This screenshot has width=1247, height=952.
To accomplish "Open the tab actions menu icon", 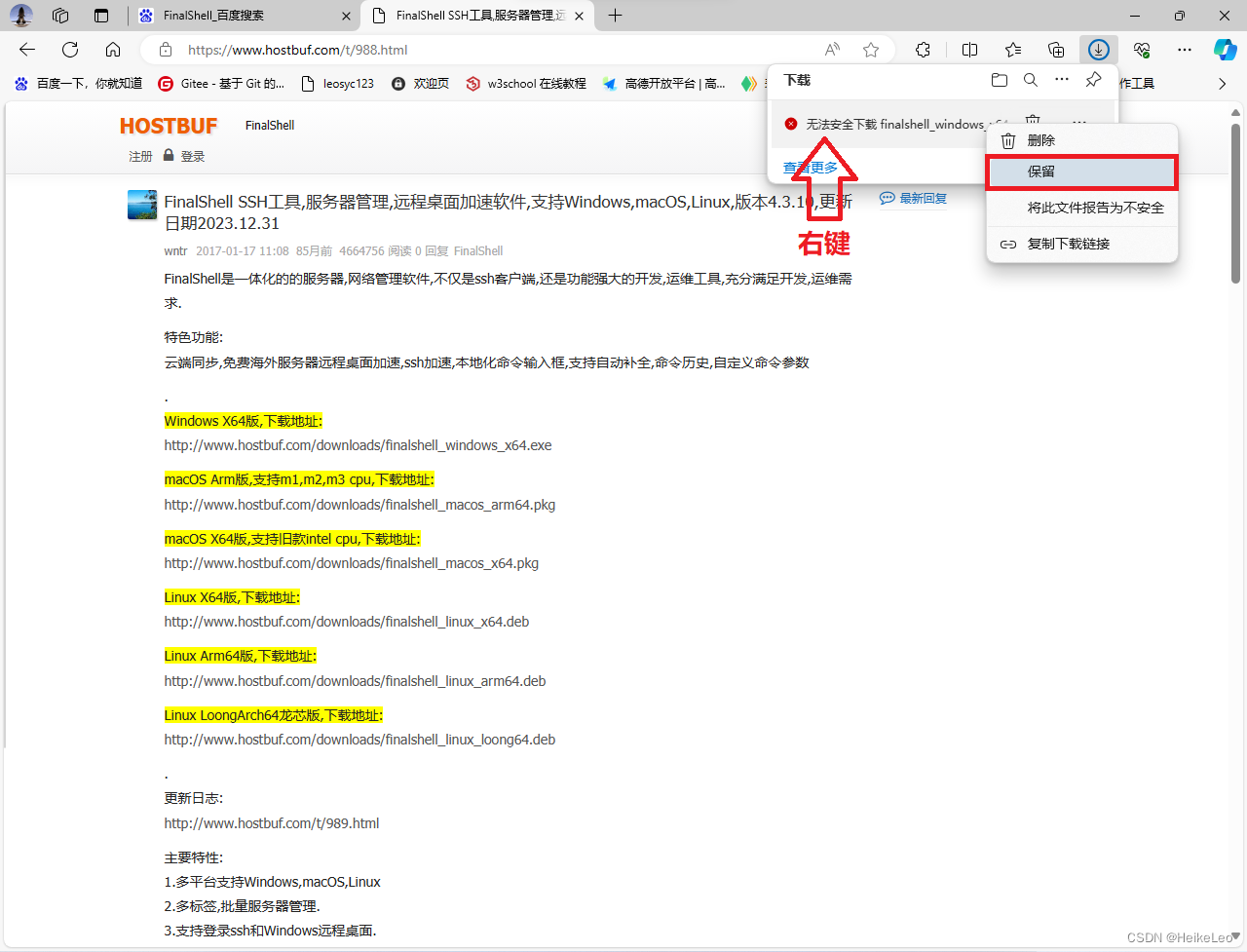I will coord(101,16).
